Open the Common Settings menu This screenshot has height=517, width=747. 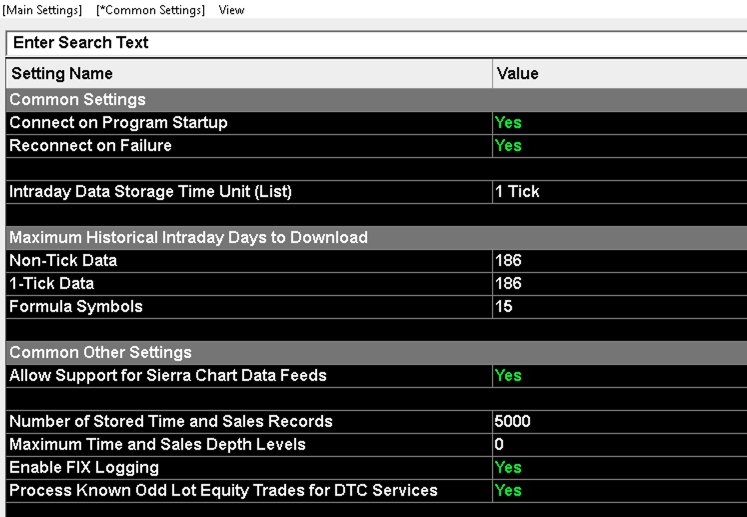[x=150, y=10]
